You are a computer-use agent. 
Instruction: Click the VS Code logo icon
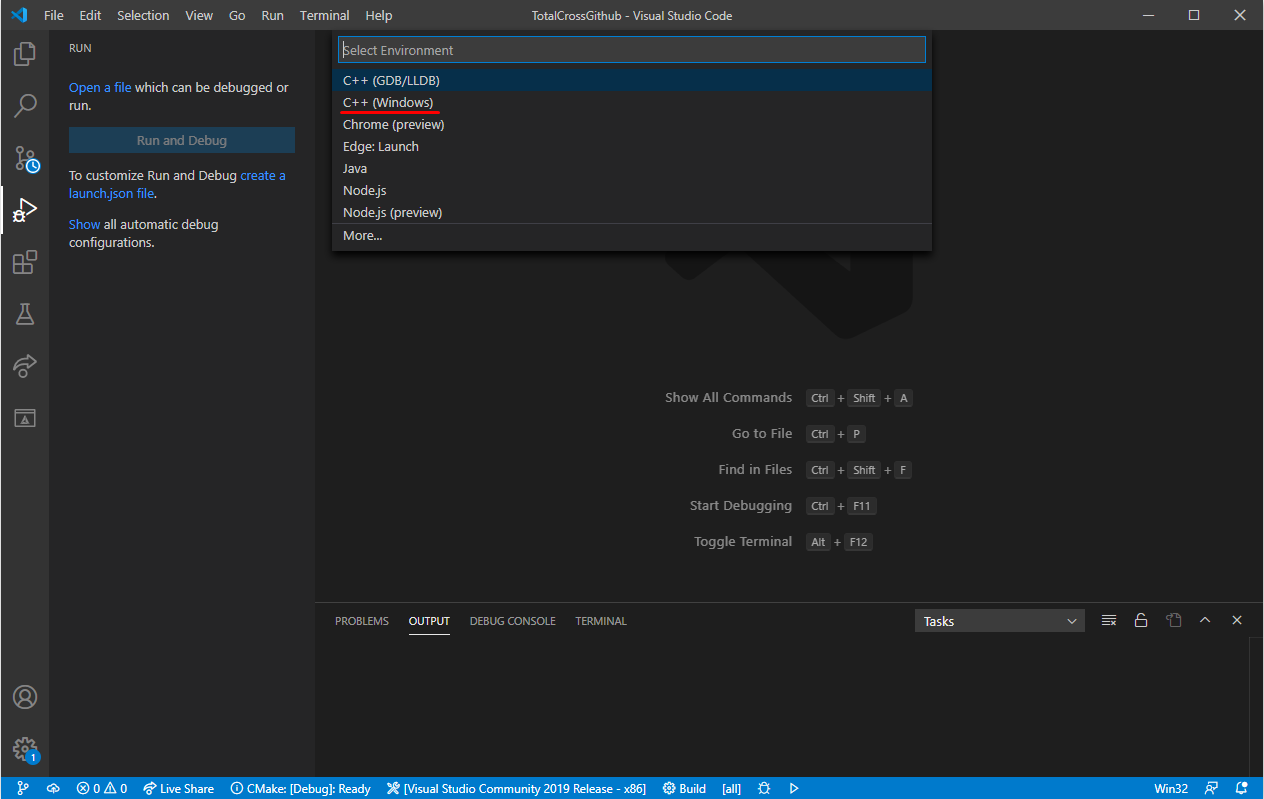[18, 15]
